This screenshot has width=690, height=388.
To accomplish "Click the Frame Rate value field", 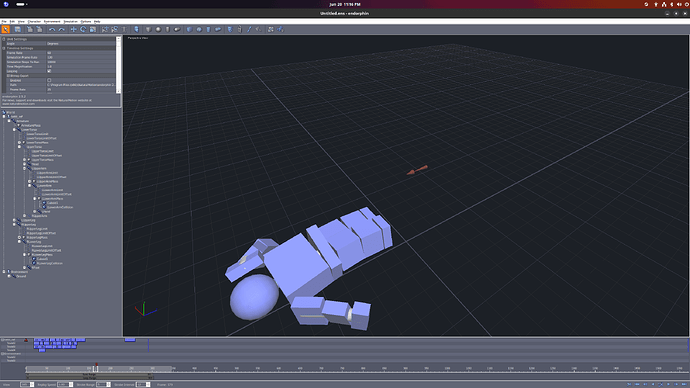I will pyautogui.click(x=81, y=53).
